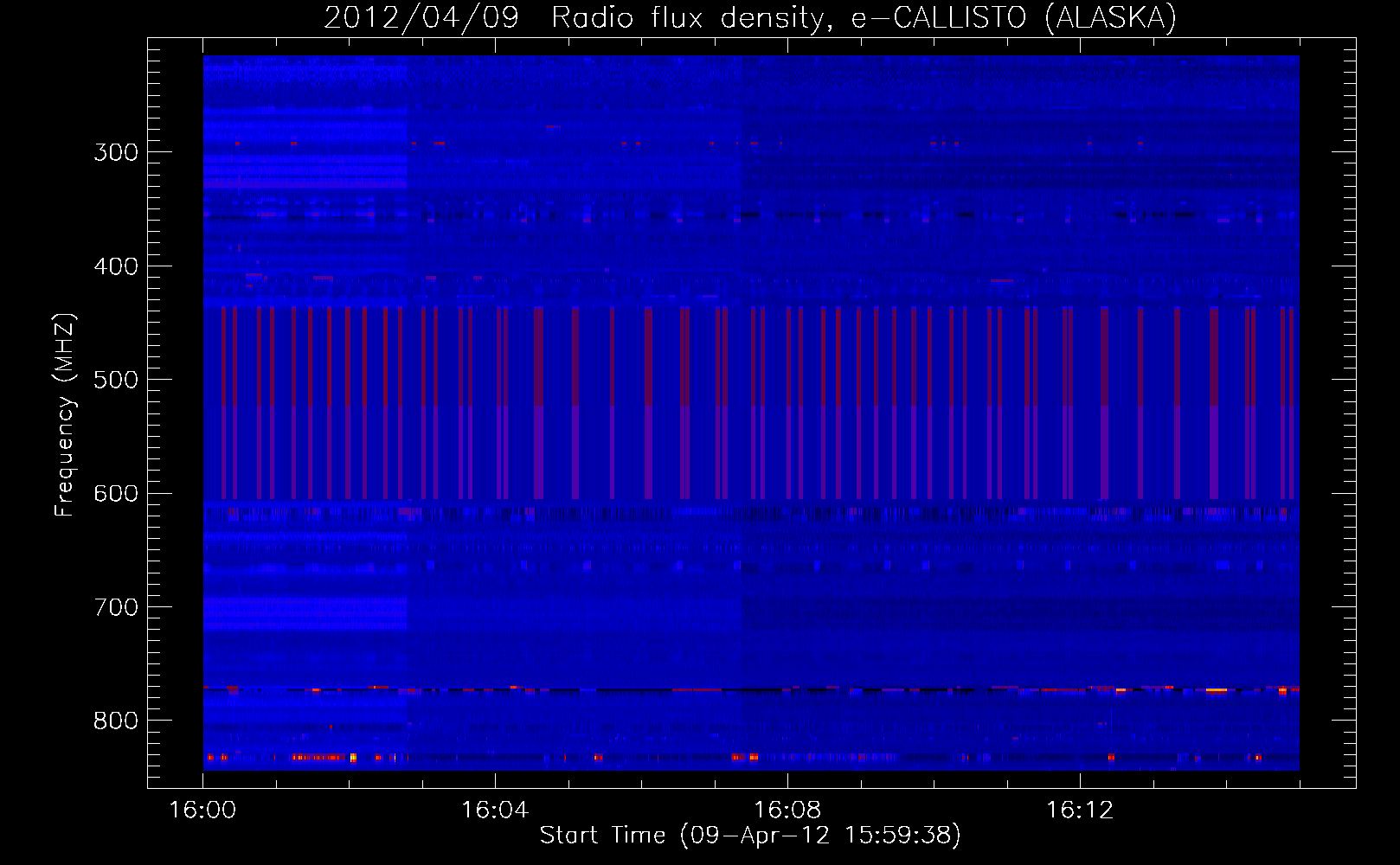Click the 700 frequency tick label
The width and height of the screenshot is (1400, 865).
tap(116, 607)
